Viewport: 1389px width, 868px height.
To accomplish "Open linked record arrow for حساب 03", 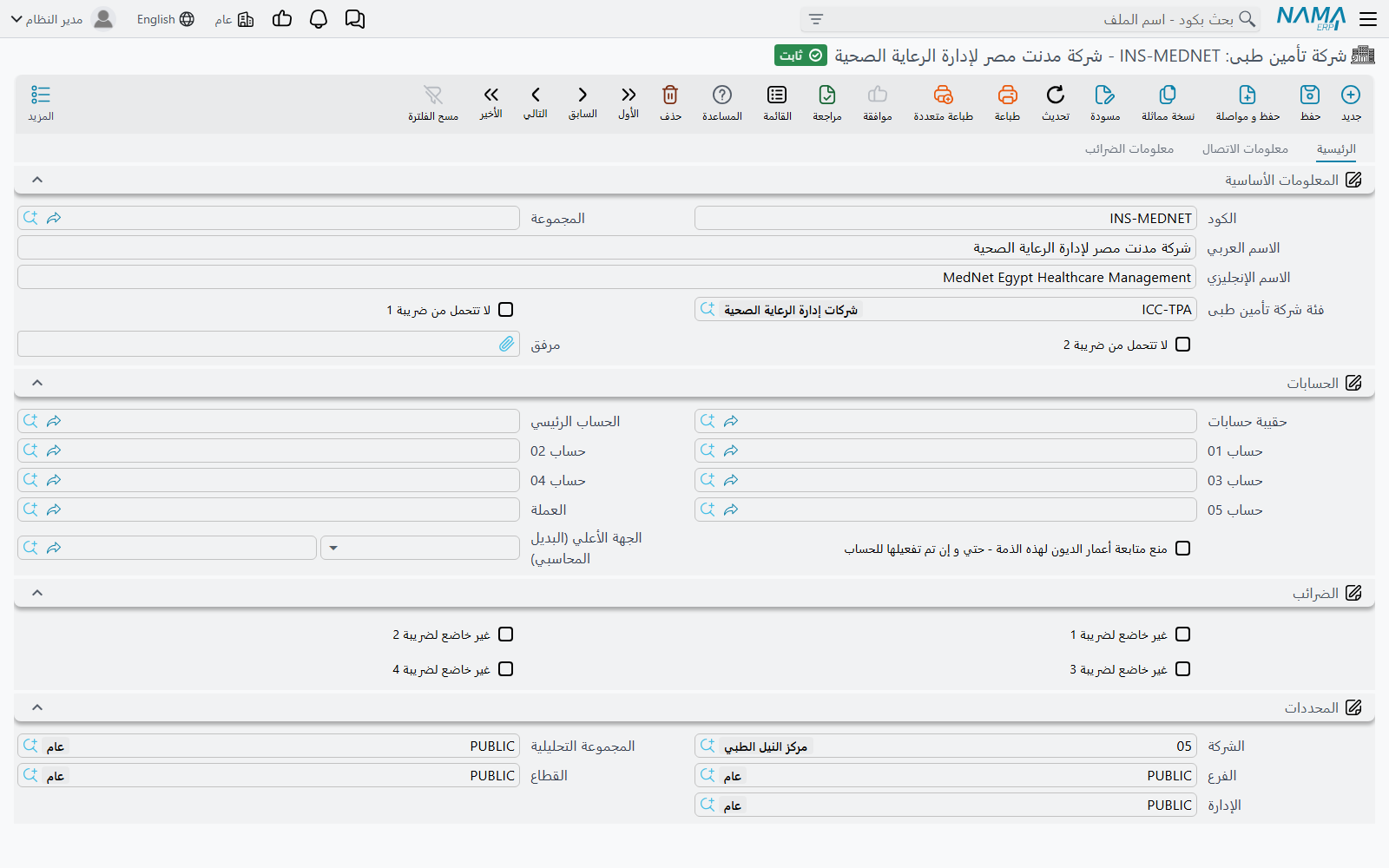I will coord(731,480).
